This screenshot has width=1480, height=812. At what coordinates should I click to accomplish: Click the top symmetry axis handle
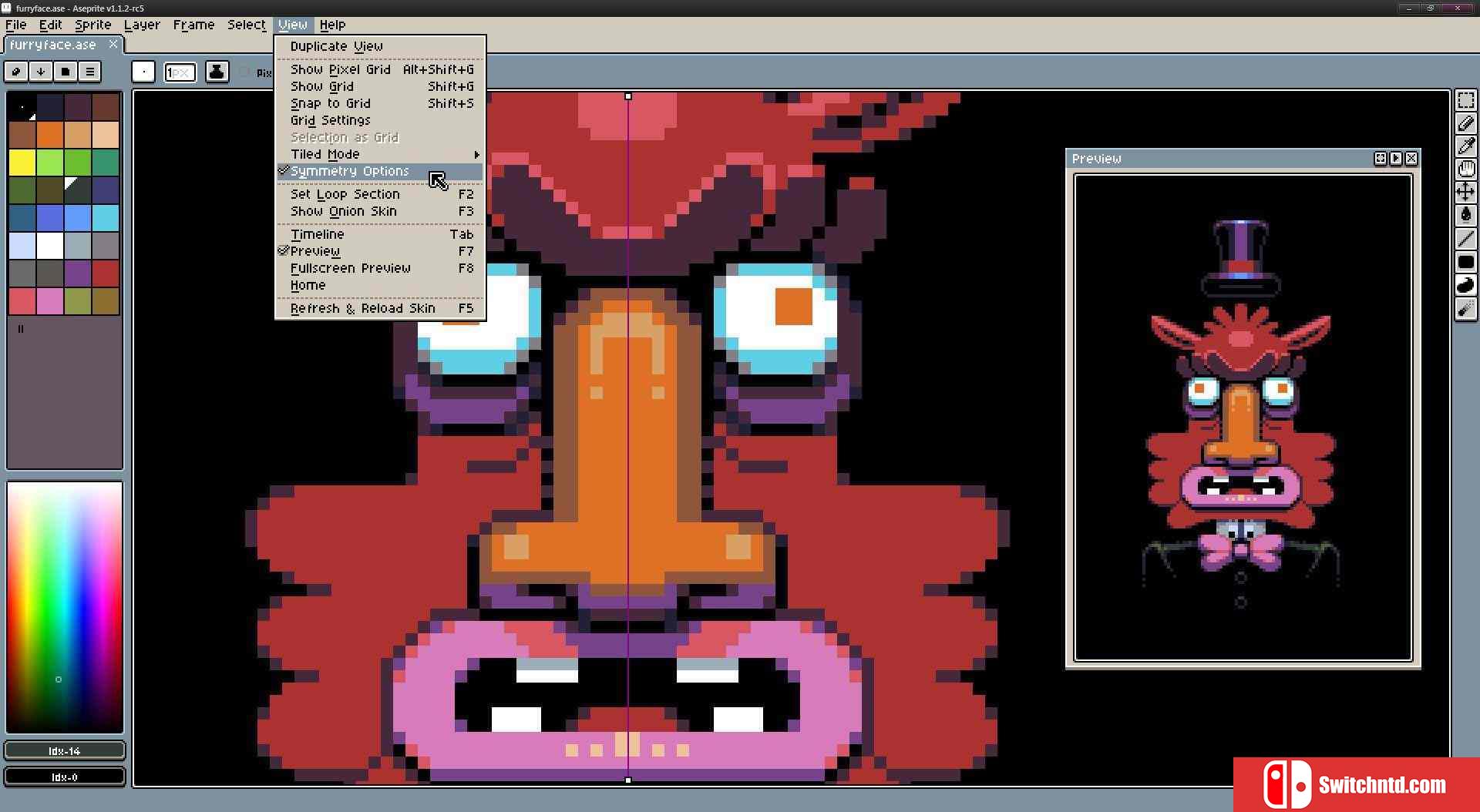point(628,96)
